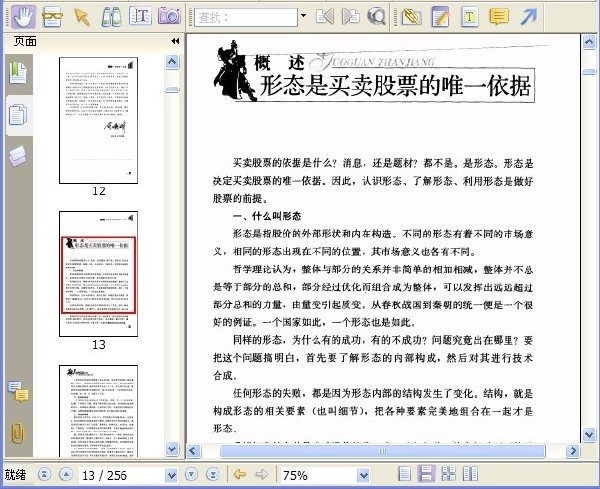Click the 页面 panel title

click(x=25, y=41)
